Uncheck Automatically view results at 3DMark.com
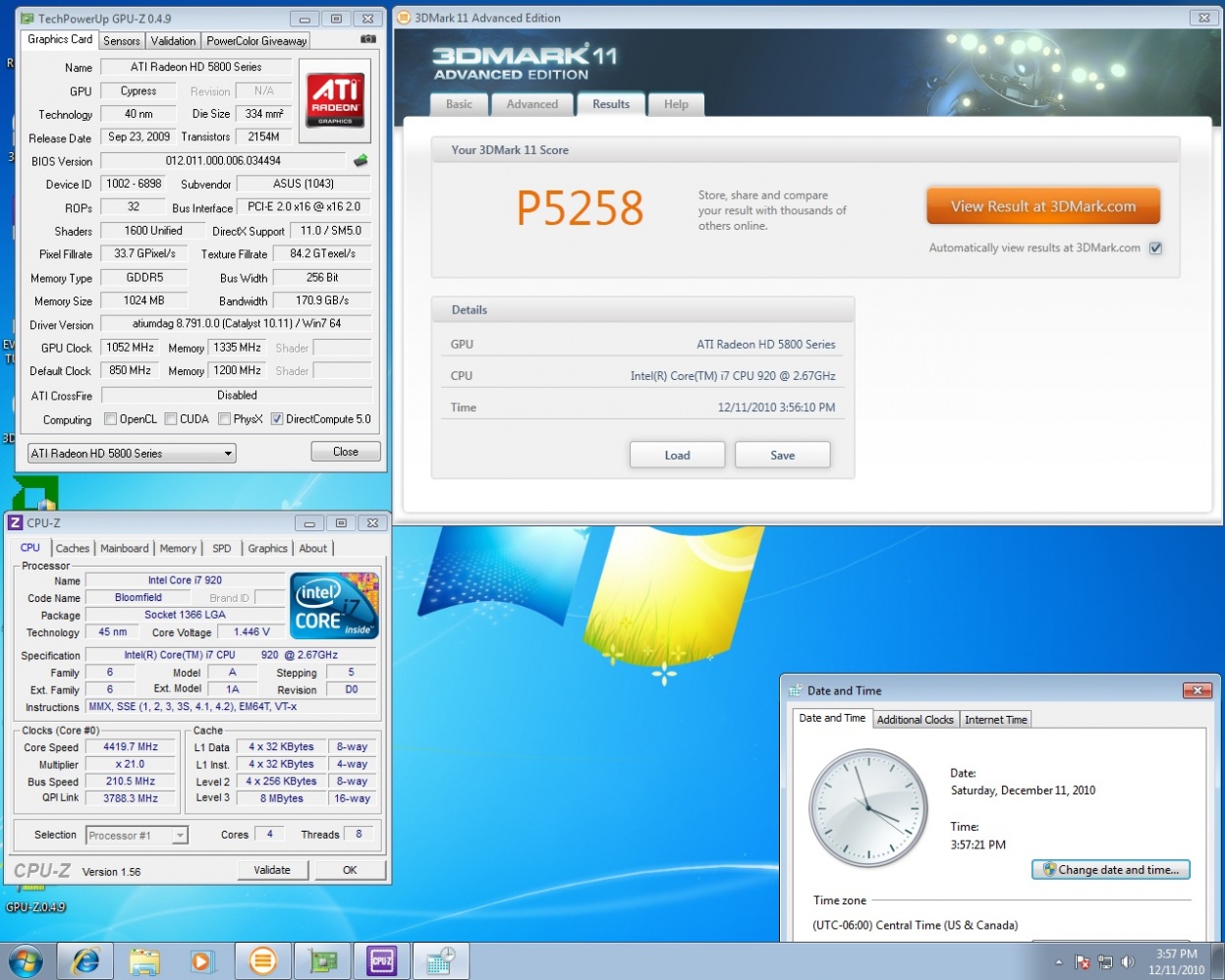The height and width of the screenshot is (980, 1225). (x=1155, y=248)
